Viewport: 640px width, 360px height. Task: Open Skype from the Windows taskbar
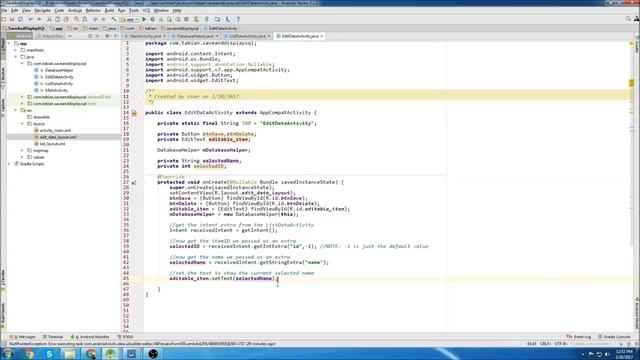(x=49, y=354)
